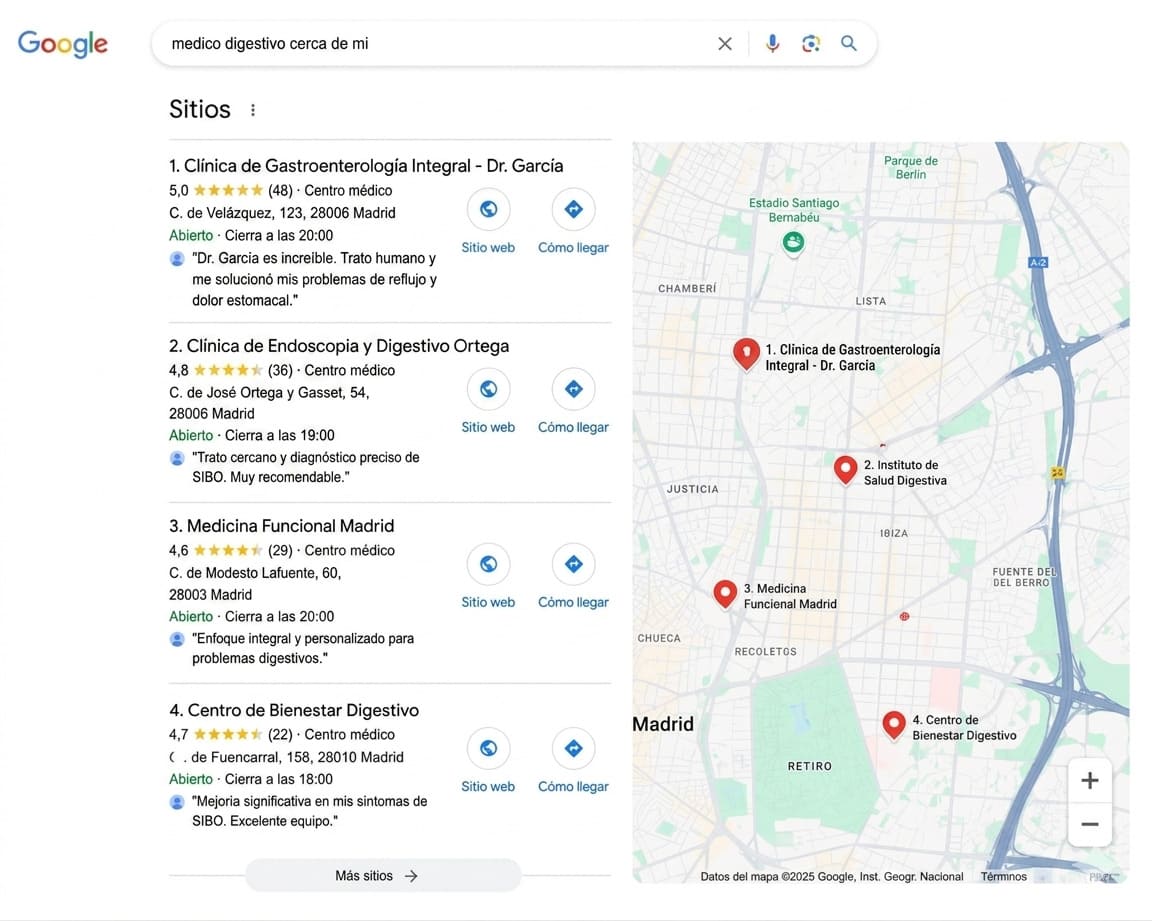This screenshot has width=1152, height=921.
Task: Click review 'Enfoque integral y personalizado'
Action: tap(303, 649)
